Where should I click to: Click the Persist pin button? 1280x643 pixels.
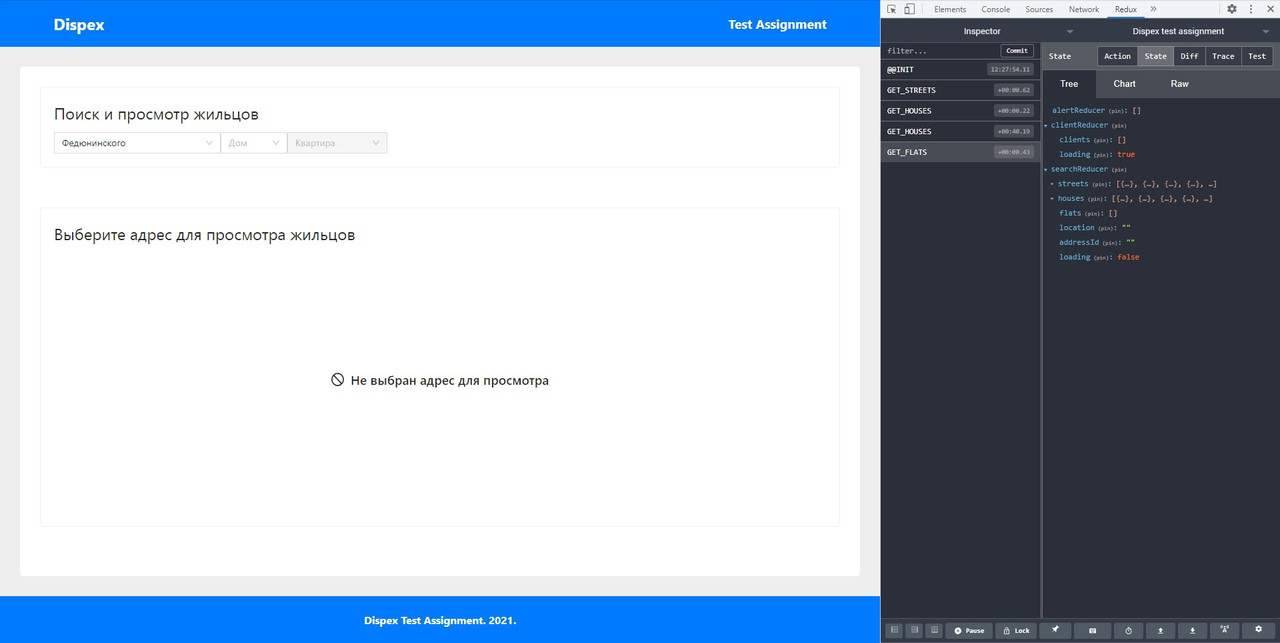point(1055,630)
